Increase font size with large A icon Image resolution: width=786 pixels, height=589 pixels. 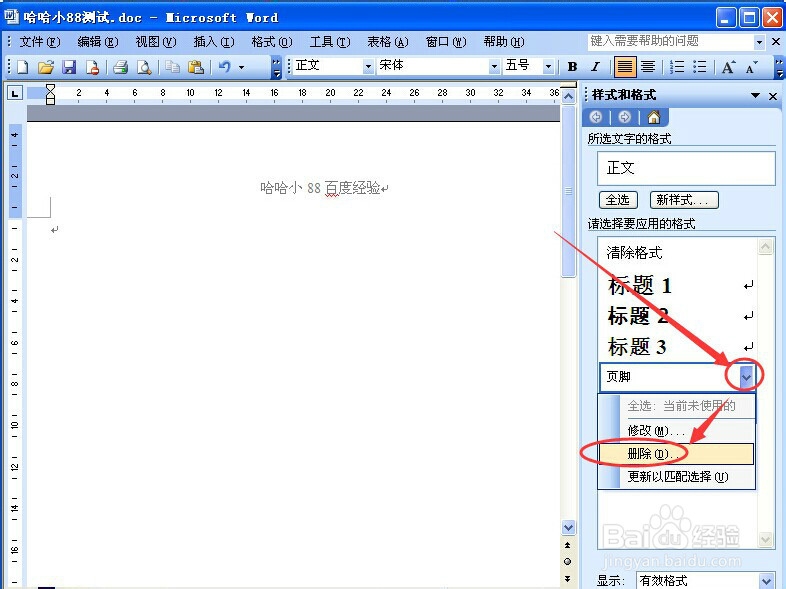pos(728,67)
